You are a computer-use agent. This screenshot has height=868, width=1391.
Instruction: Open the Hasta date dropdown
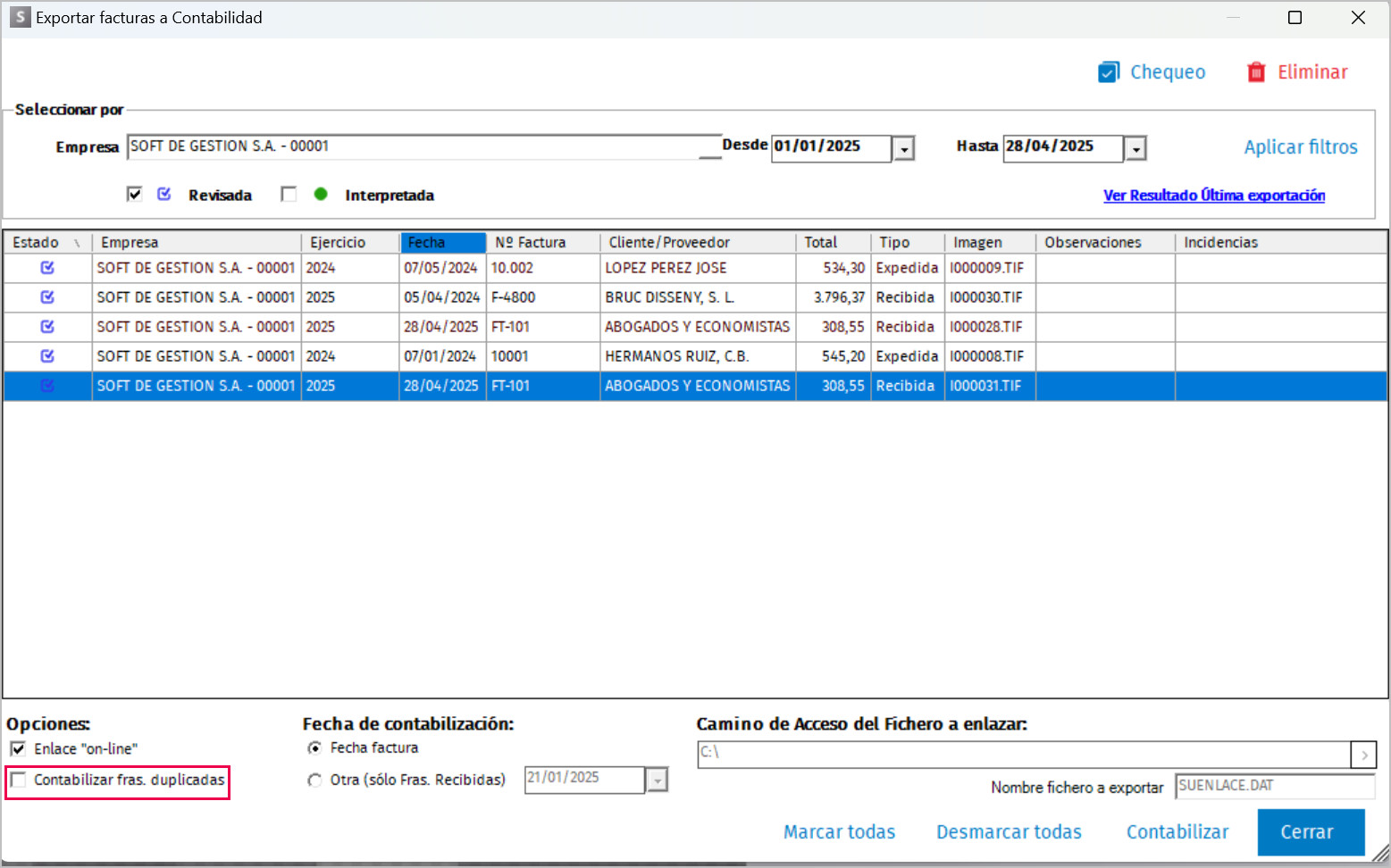point(1135,149)
